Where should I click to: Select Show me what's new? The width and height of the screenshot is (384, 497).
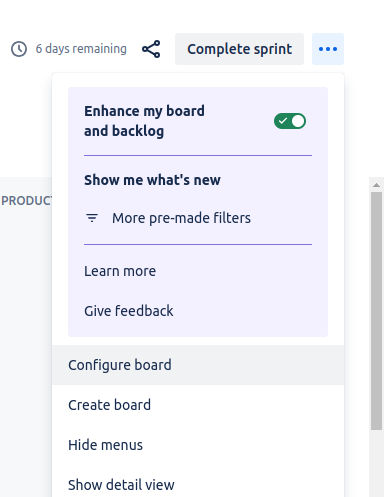(x=152, y=180)
